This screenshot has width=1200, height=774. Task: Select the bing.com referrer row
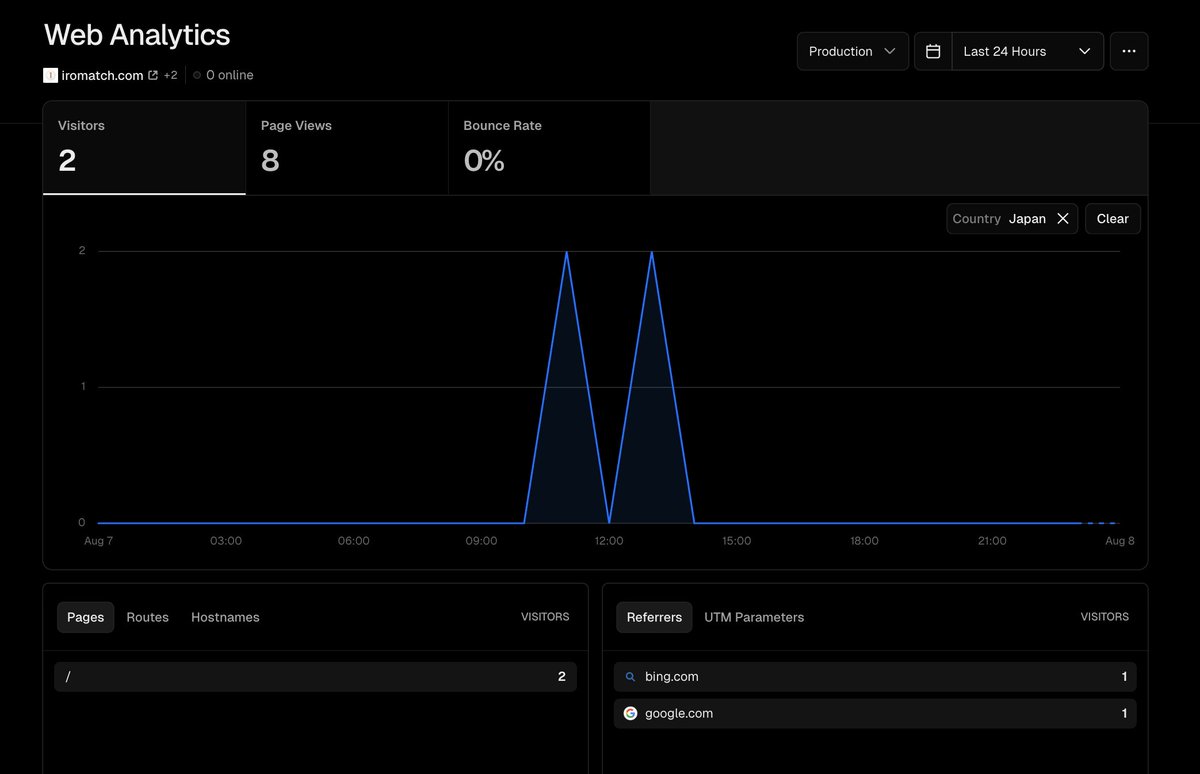875,677
